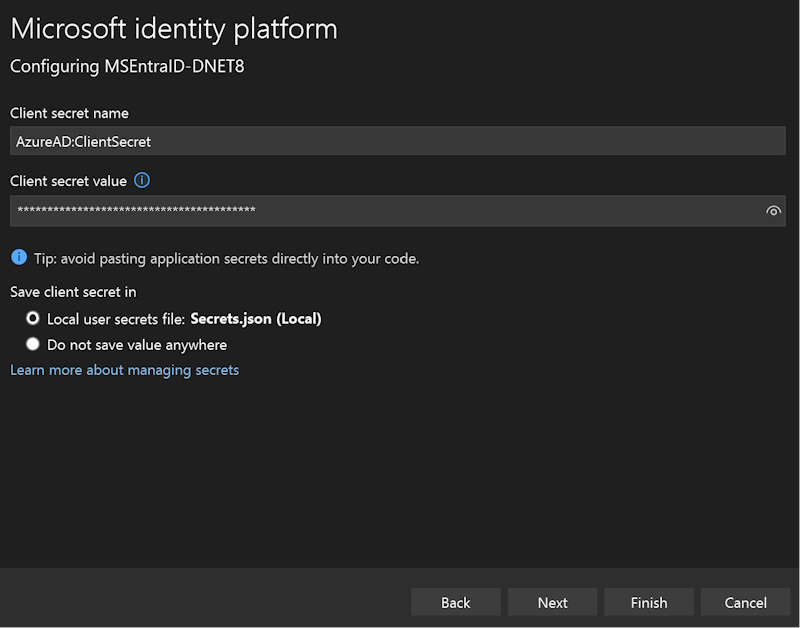Cancel the identity platform wizard
The width and height of the screenshot is (800, 628).
(x=745, y=602)
